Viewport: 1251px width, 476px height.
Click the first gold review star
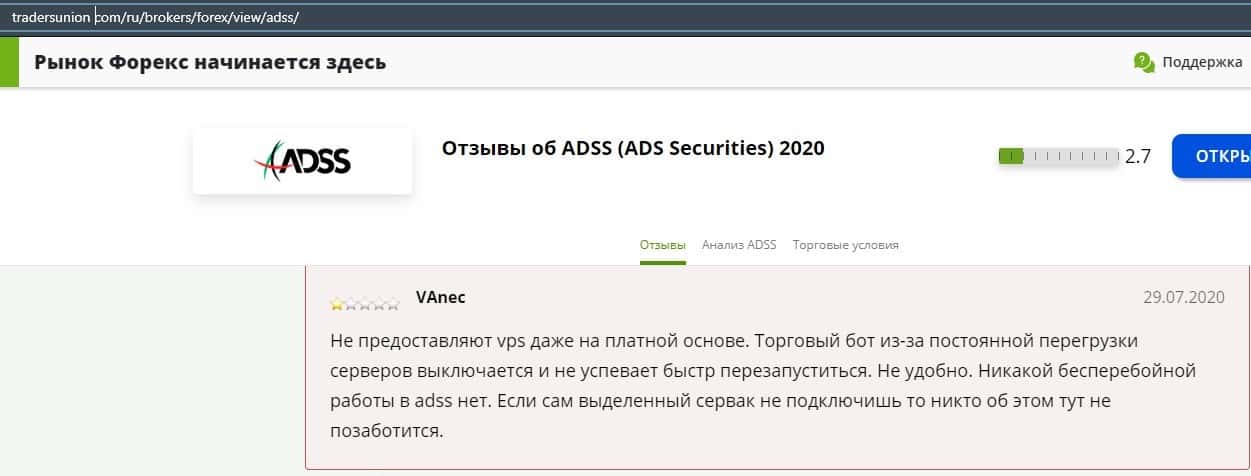click(x=337, y=304)
